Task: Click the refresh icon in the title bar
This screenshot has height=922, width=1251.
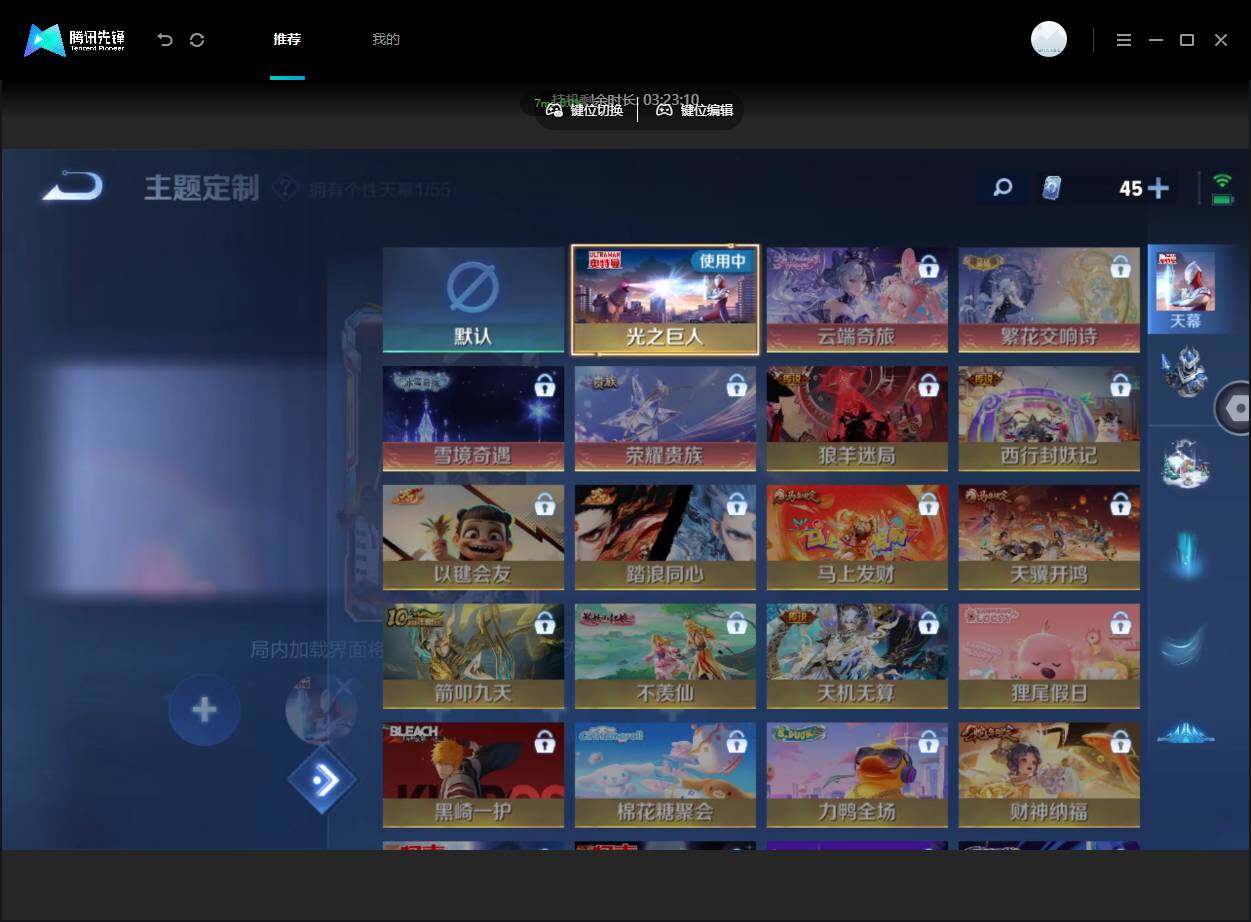Action: (197, 40)
